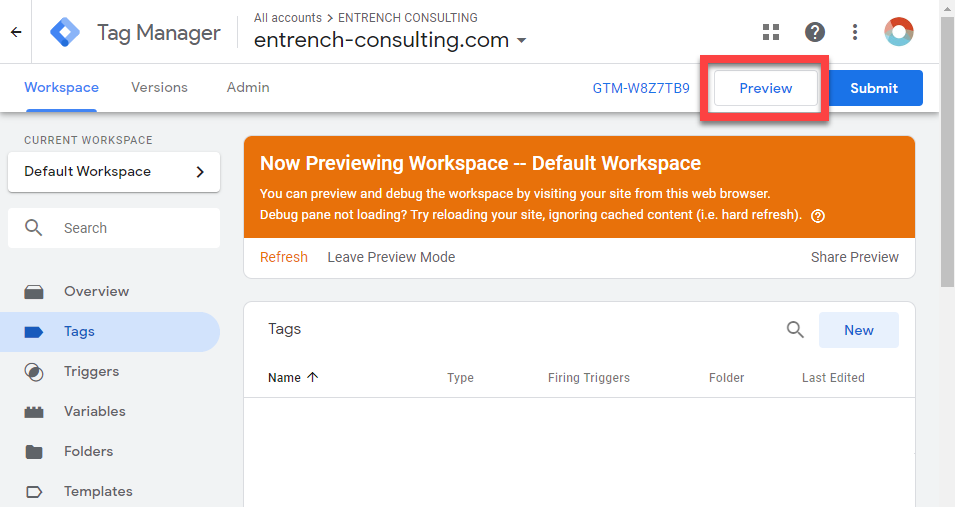955x507 pixels.
Task: Switch to the Admin tab
Action: click(x=248, y=88)
